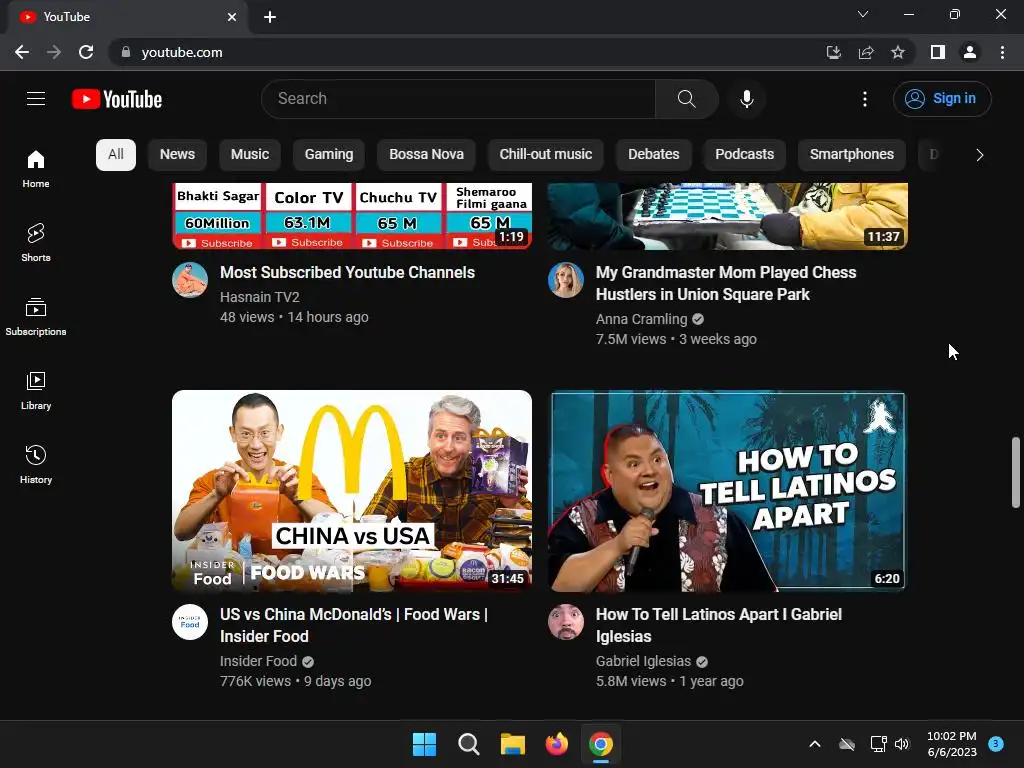This screenshot has height=768, width=1024.
Task: Select the Gaming filter chip
Action: coord(329,155)
